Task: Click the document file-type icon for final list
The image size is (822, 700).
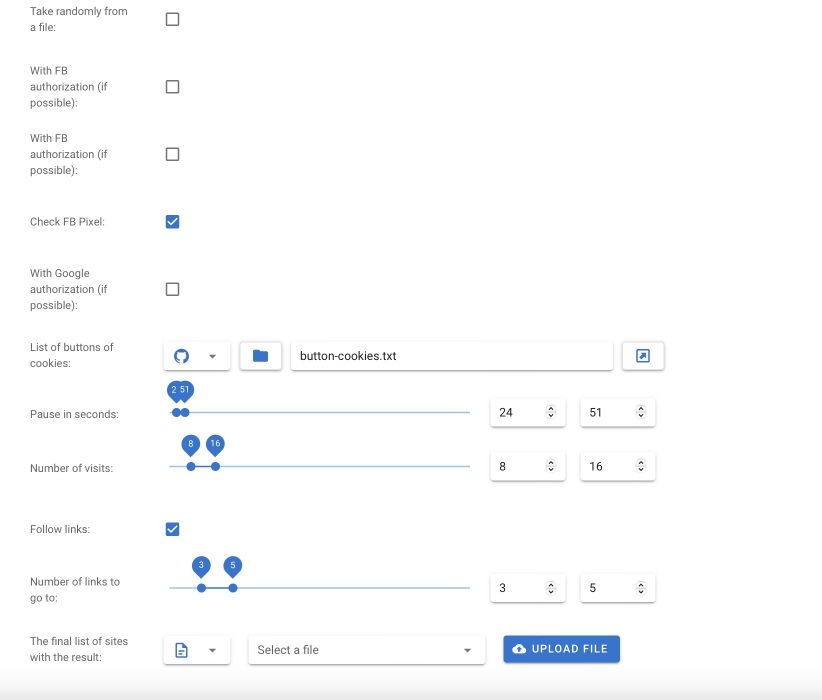Action: (x=181, y=650)
